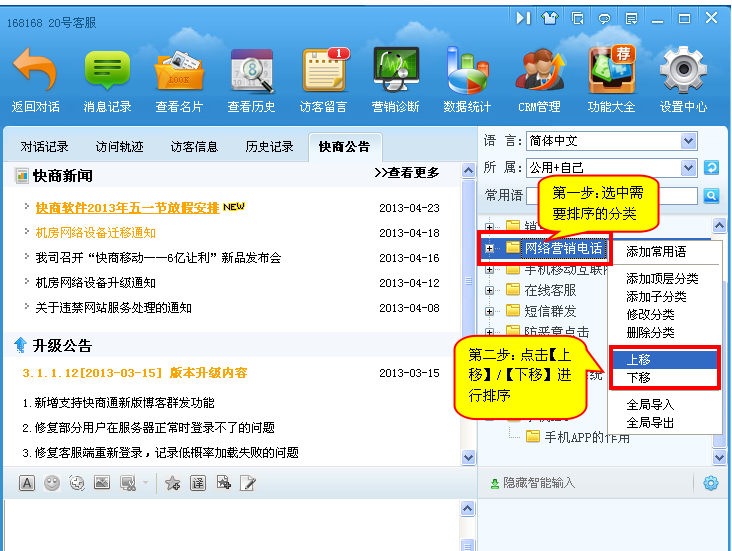Switch to the 访客信息 tab

click(x=194, y=147)
